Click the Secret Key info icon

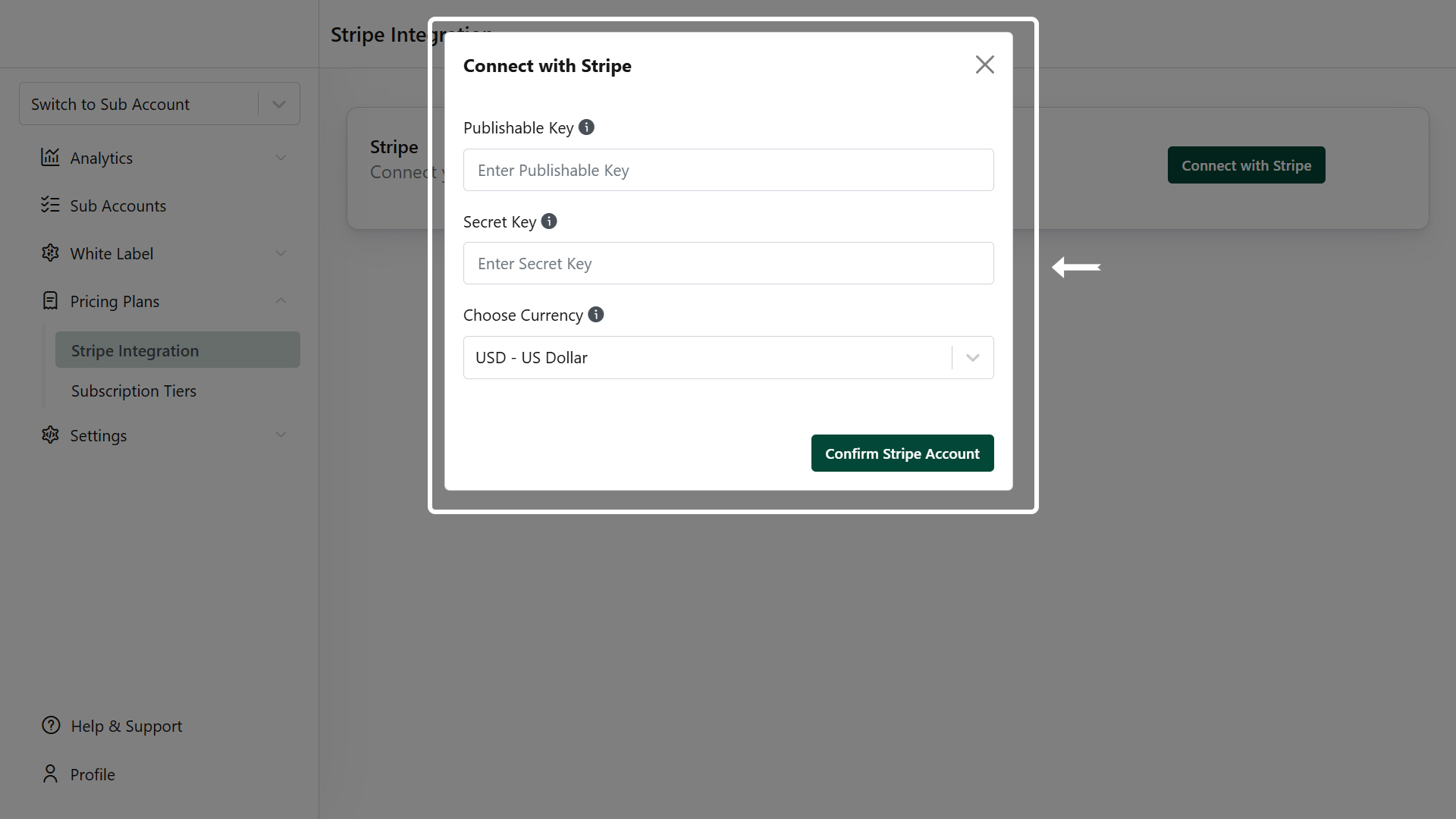click(x=549, y=221)
